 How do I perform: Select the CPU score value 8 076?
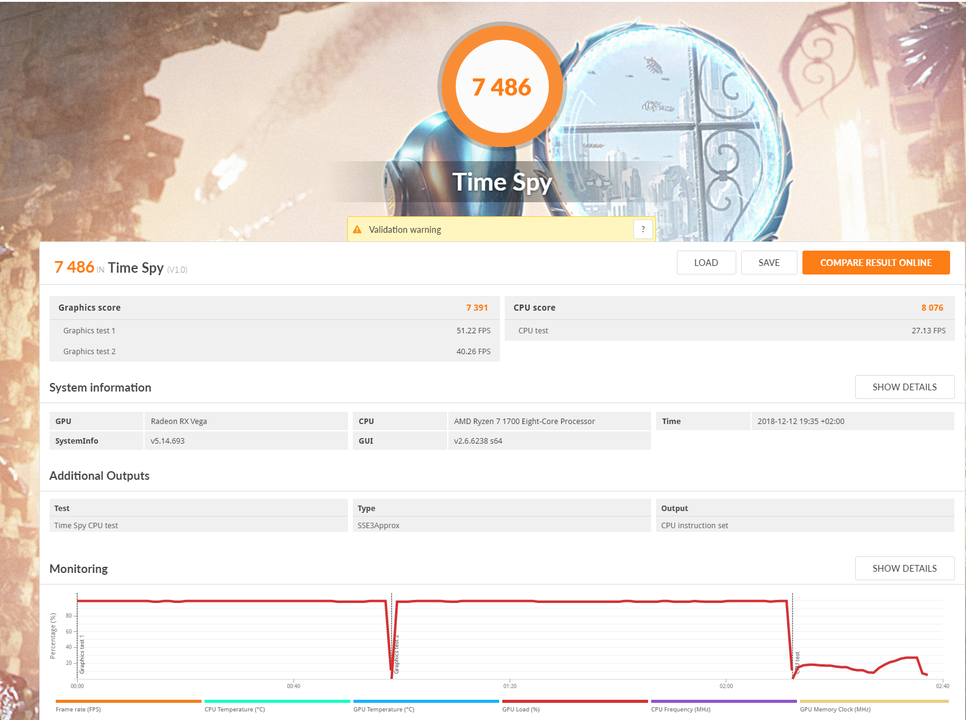point(932,307)
